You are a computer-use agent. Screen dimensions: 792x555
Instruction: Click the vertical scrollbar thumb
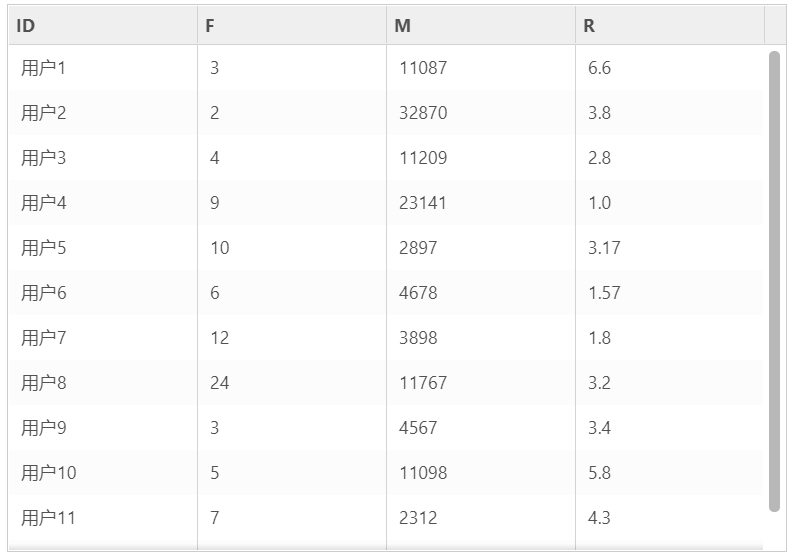pyautogui.click(x=774, y=281)
